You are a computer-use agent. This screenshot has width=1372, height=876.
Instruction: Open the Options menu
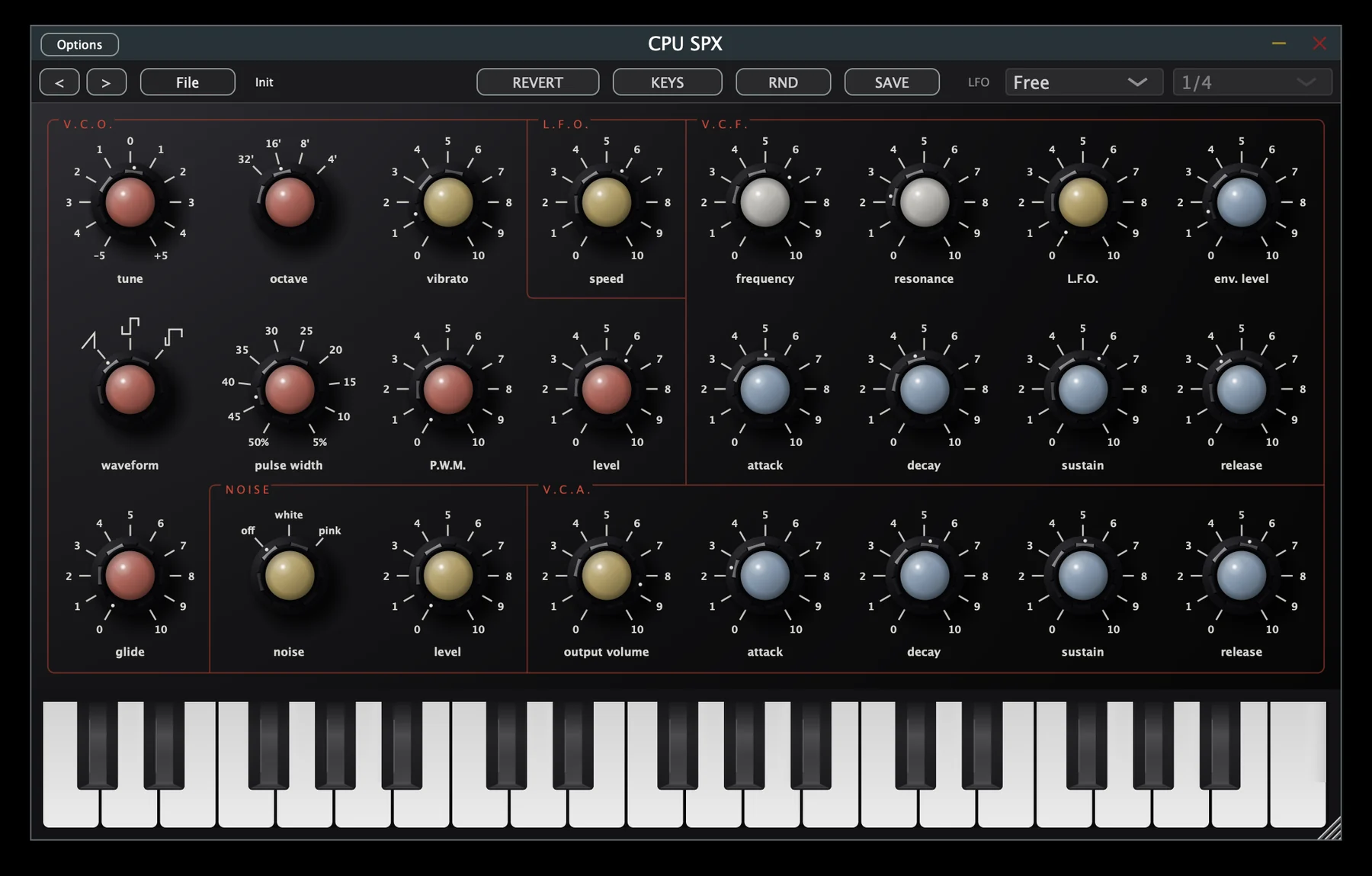click(x=79, y=44)
